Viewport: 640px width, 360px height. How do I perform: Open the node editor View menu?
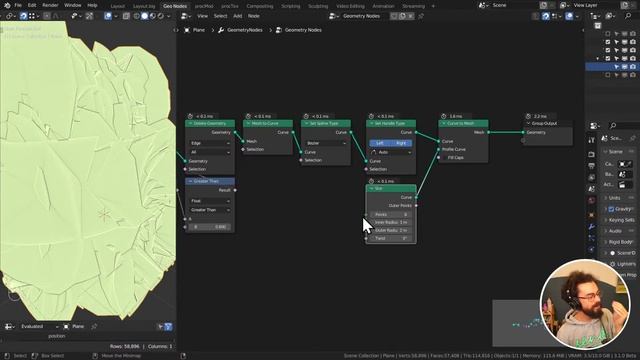tap(202, 16)
